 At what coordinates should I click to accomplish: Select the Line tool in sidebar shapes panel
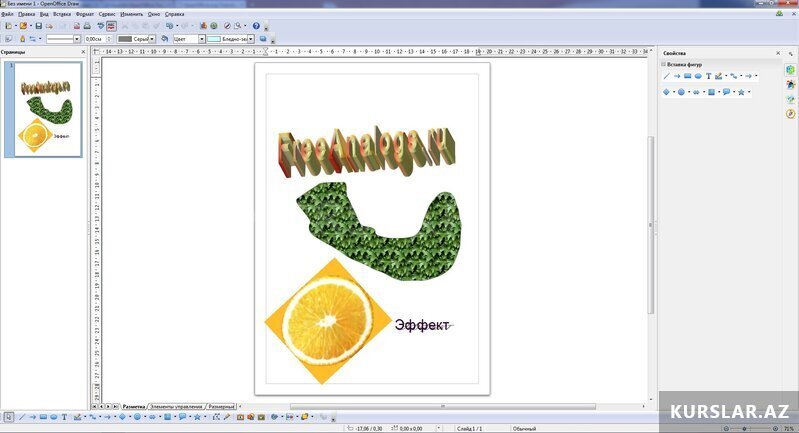coord(666,76)
